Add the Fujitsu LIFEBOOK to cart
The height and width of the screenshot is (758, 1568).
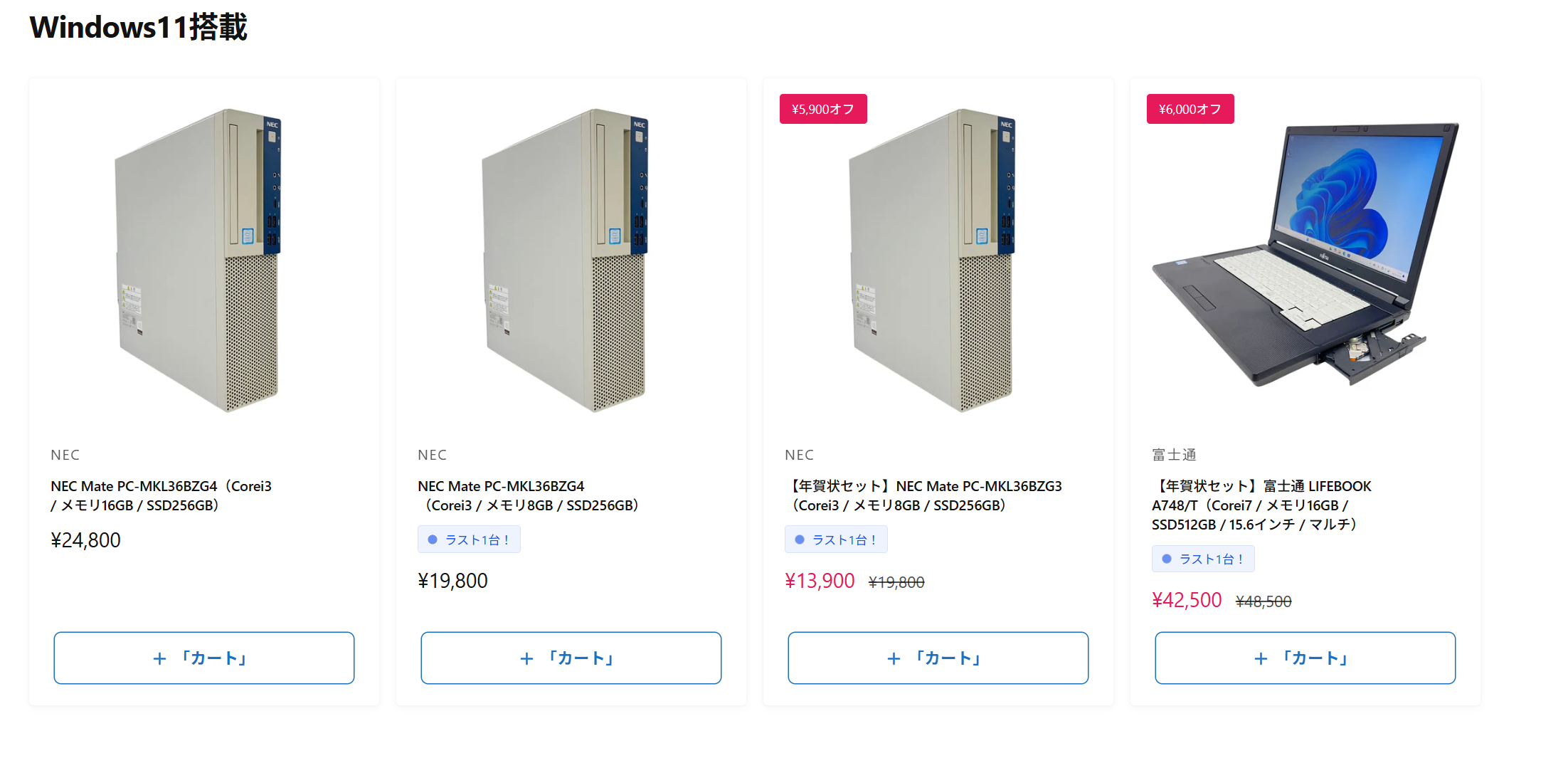pos(1305,658)
